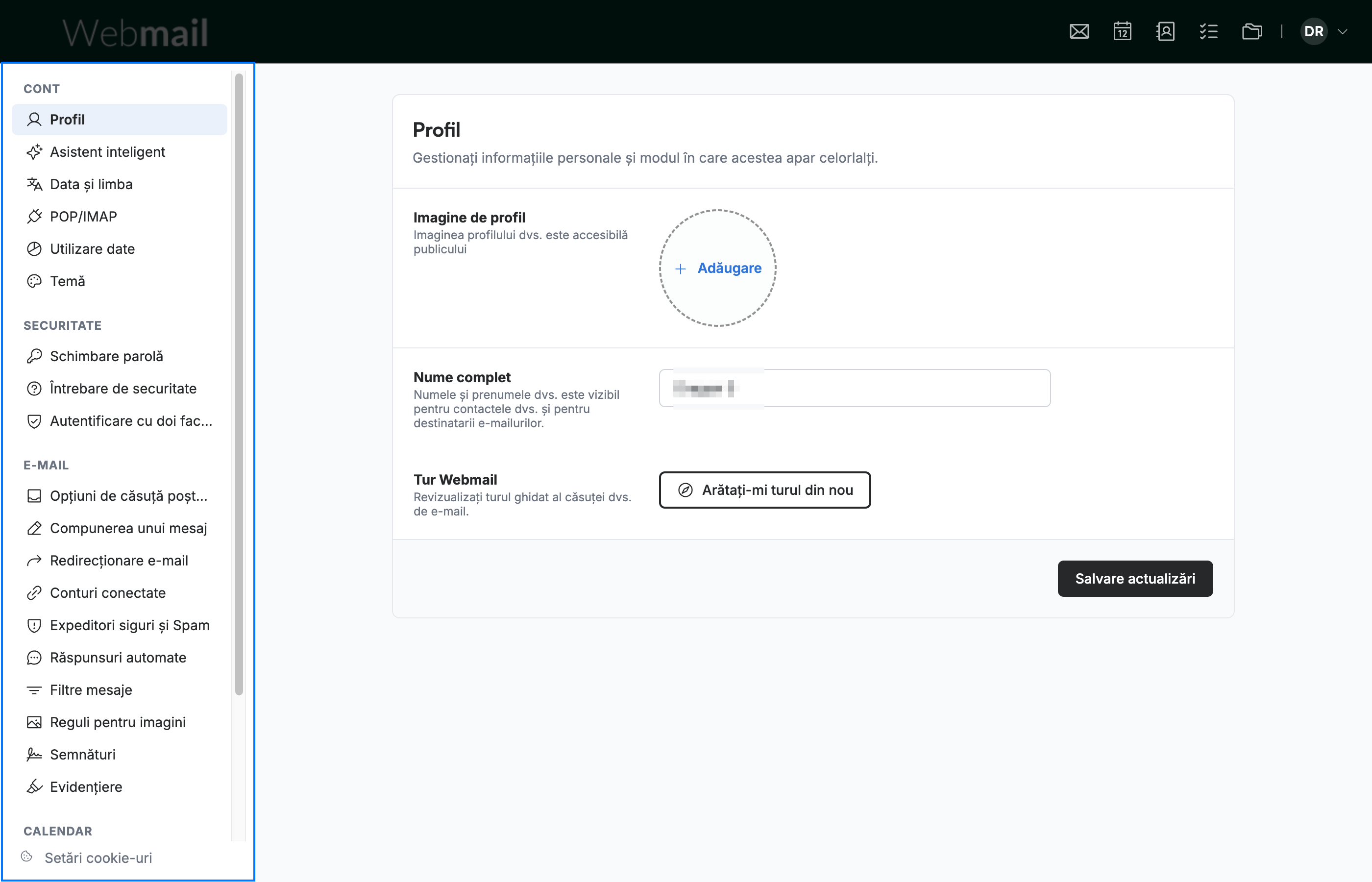Open the Files folder icon in header
1372x882 pixels.
pos(1252,31)
